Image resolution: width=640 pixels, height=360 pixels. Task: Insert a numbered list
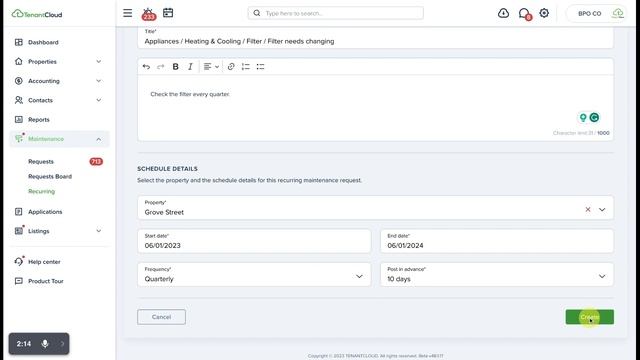(x=246, y=67)
